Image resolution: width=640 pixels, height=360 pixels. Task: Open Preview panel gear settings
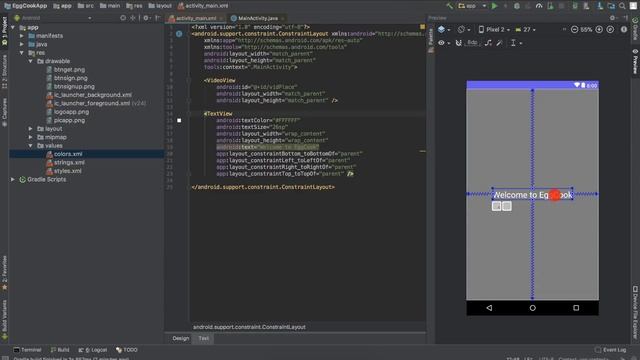(x=612, y=18)
